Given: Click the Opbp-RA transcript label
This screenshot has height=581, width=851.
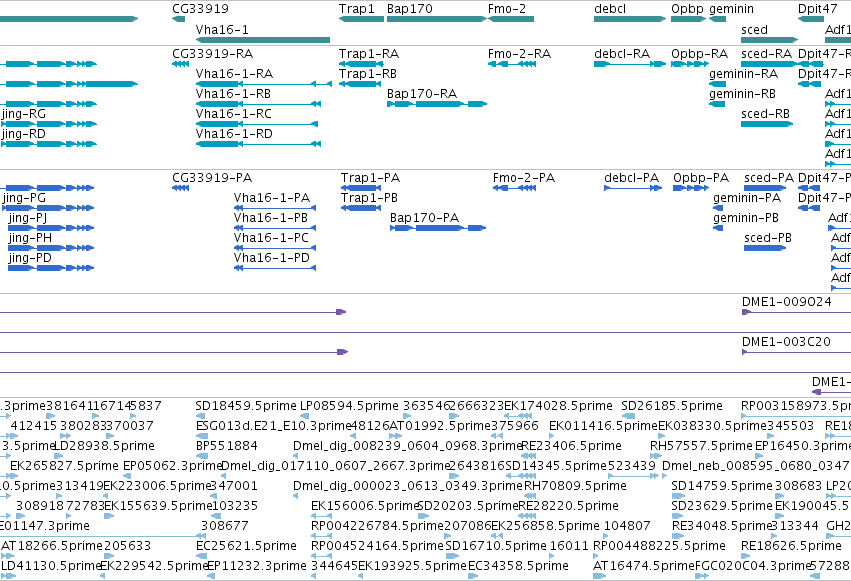Looking at the screenshot, I should click(x=700, y=54).
